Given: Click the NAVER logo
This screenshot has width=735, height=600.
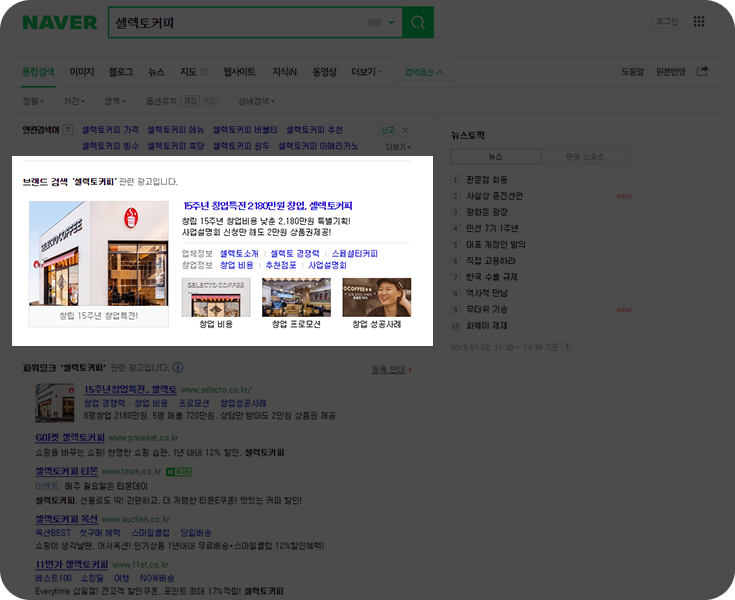Looking at the screenshot, I should tap(60, 22).
